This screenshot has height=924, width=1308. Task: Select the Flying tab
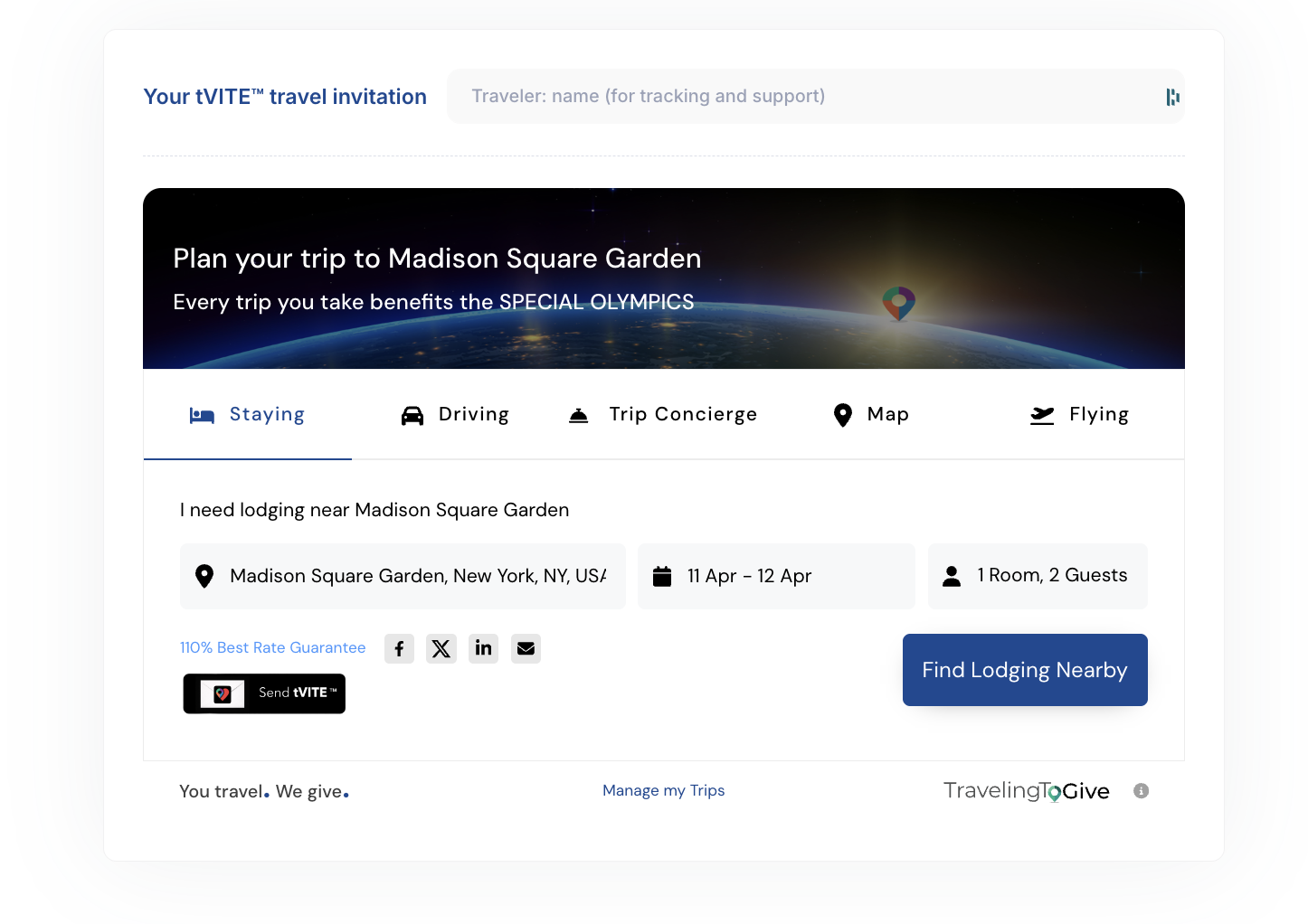pyautogui.click(x=1079, y=414)
